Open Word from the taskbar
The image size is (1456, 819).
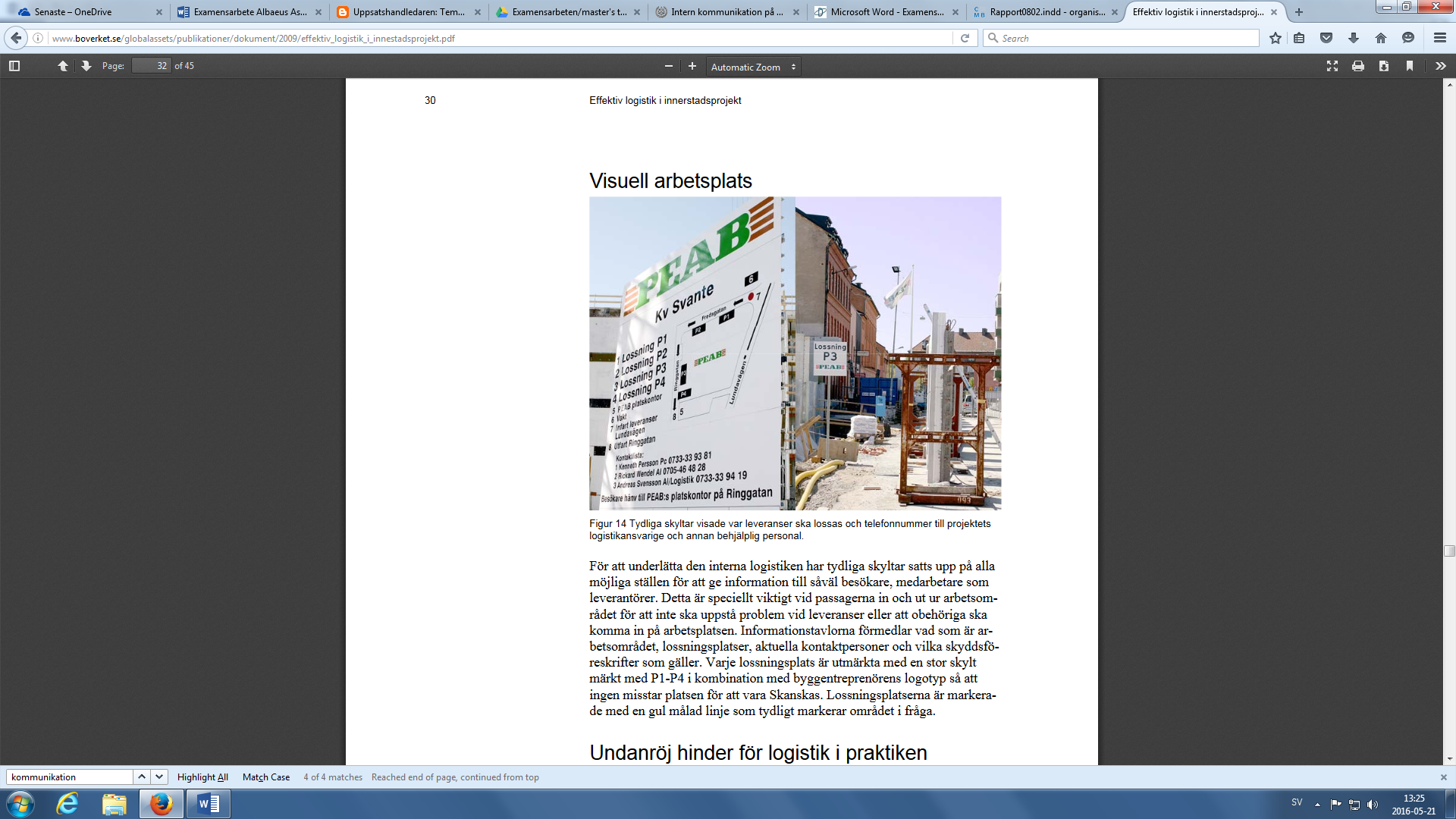coord(208,804)
